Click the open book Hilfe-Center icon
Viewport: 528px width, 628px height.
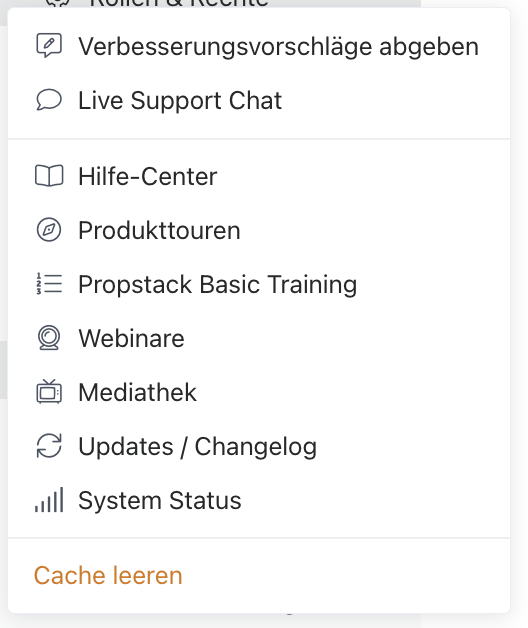click(x=49, y=176)
